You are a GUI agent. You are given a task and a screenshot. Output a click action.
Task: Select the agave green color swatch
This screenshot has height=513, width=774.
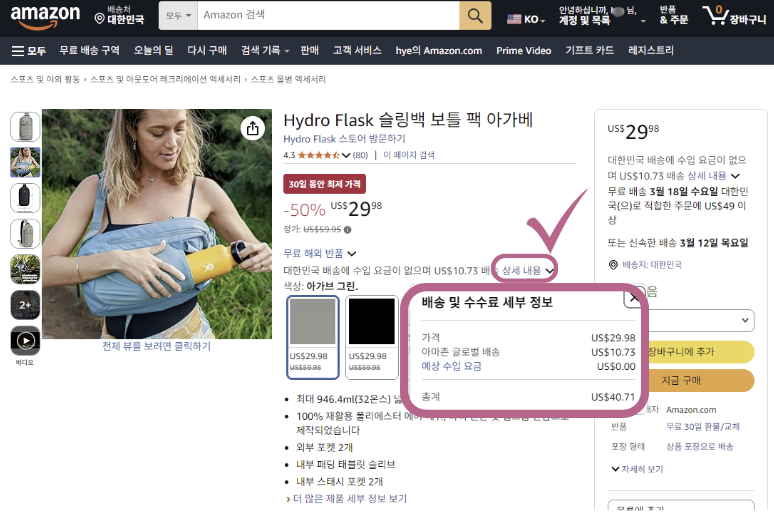(312, 338)
